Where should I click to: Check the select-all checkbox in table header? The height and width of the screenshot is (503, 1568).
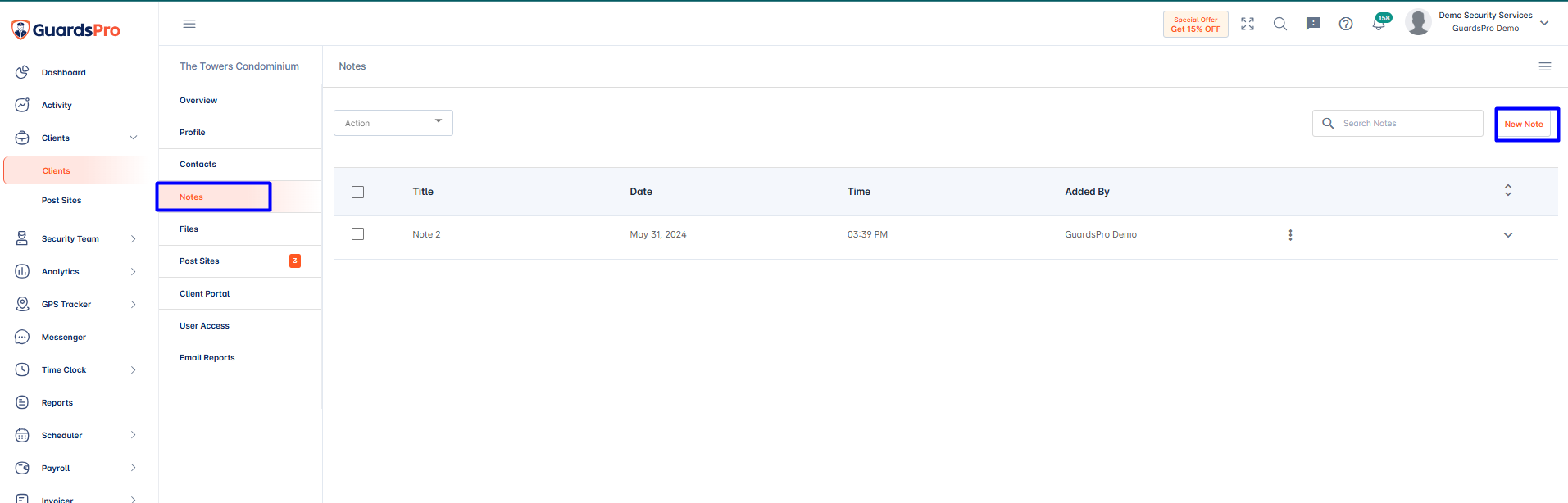[x=357, y=192]
